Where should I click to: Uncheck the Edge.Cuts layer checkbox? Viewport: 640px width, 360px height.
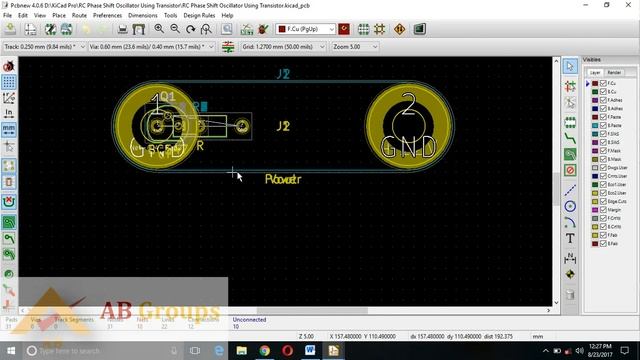603,201
